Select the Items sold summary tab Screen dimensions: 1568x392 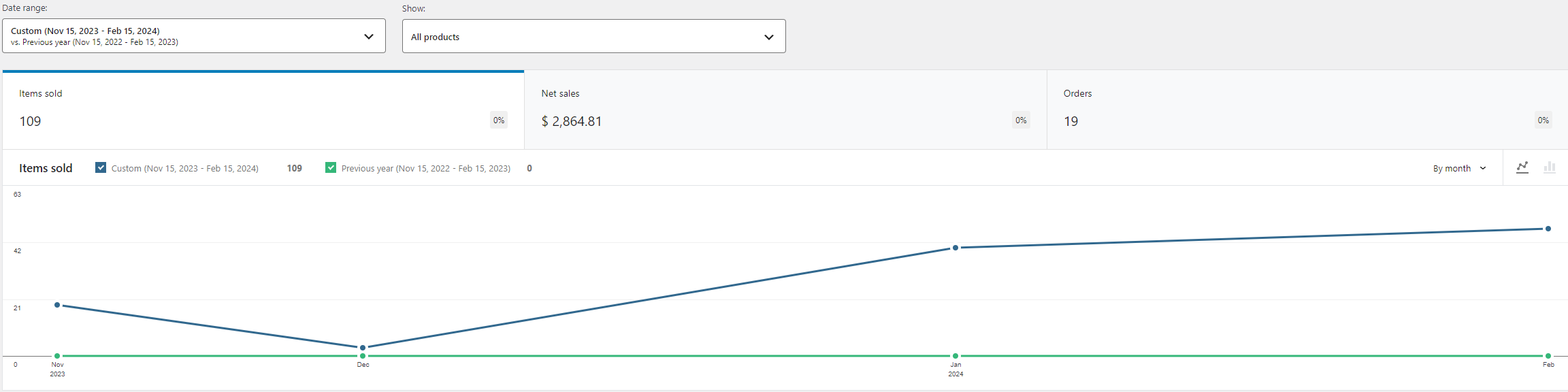263,110
